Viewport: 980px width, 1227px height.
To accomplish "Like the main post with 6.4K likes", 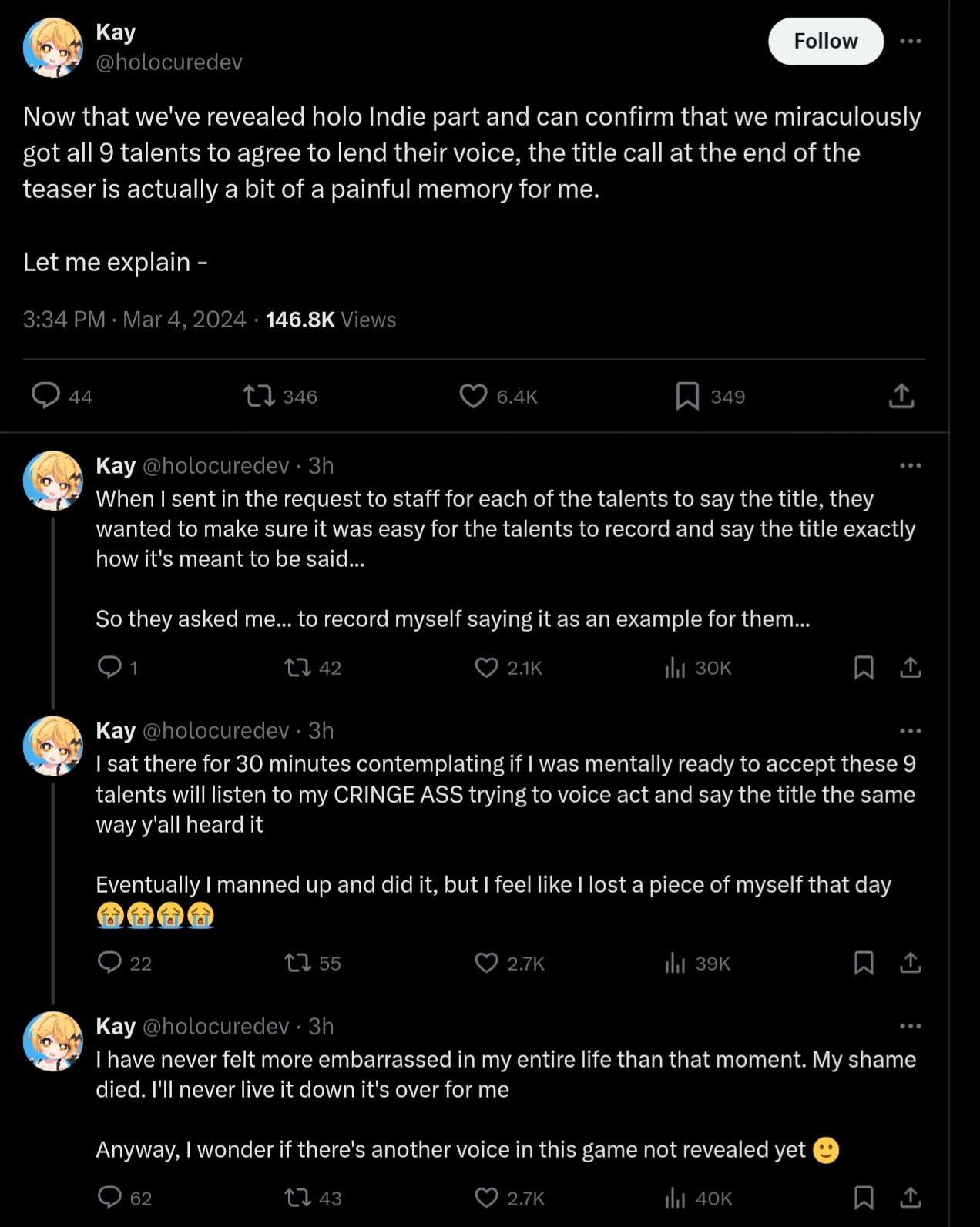I will click(473, 397).
